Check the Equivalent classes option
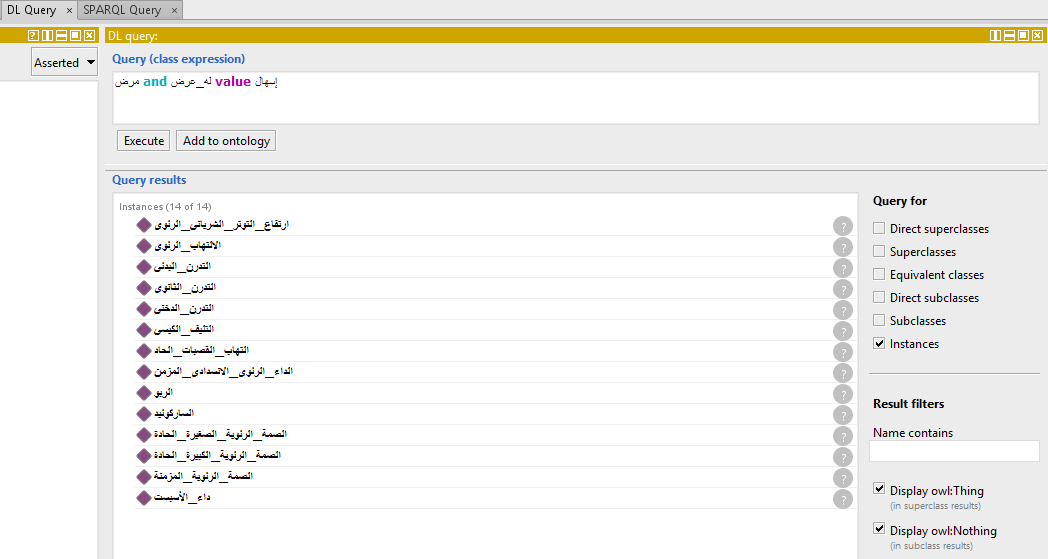 pos(879,275)
